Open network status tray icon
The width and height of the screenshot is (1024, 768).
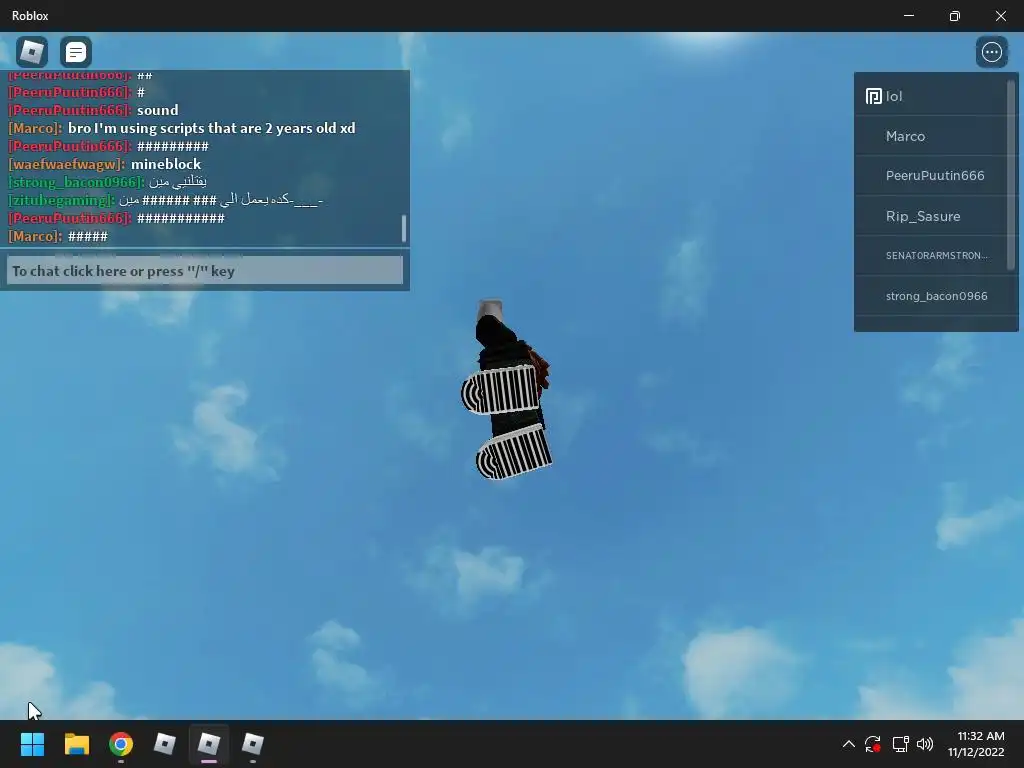click(901, 744)
